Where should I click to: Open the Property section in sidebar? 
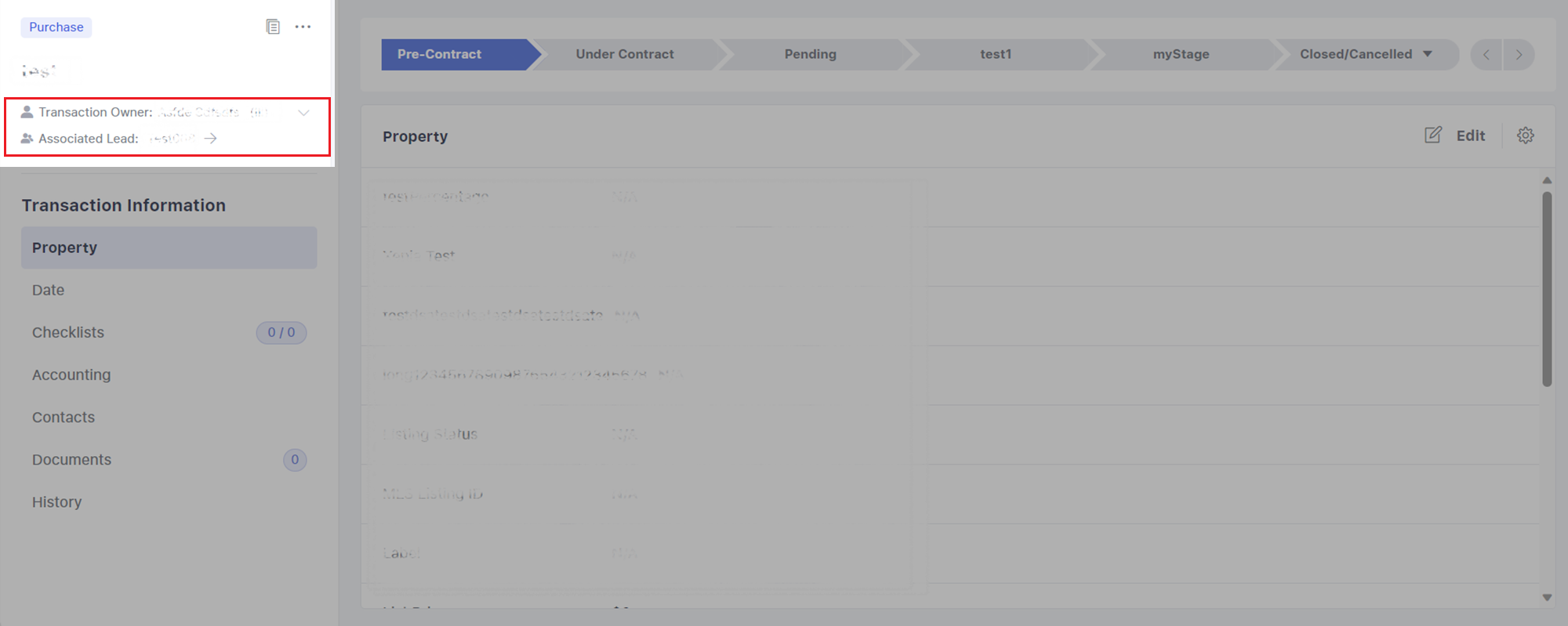(169, 248)
